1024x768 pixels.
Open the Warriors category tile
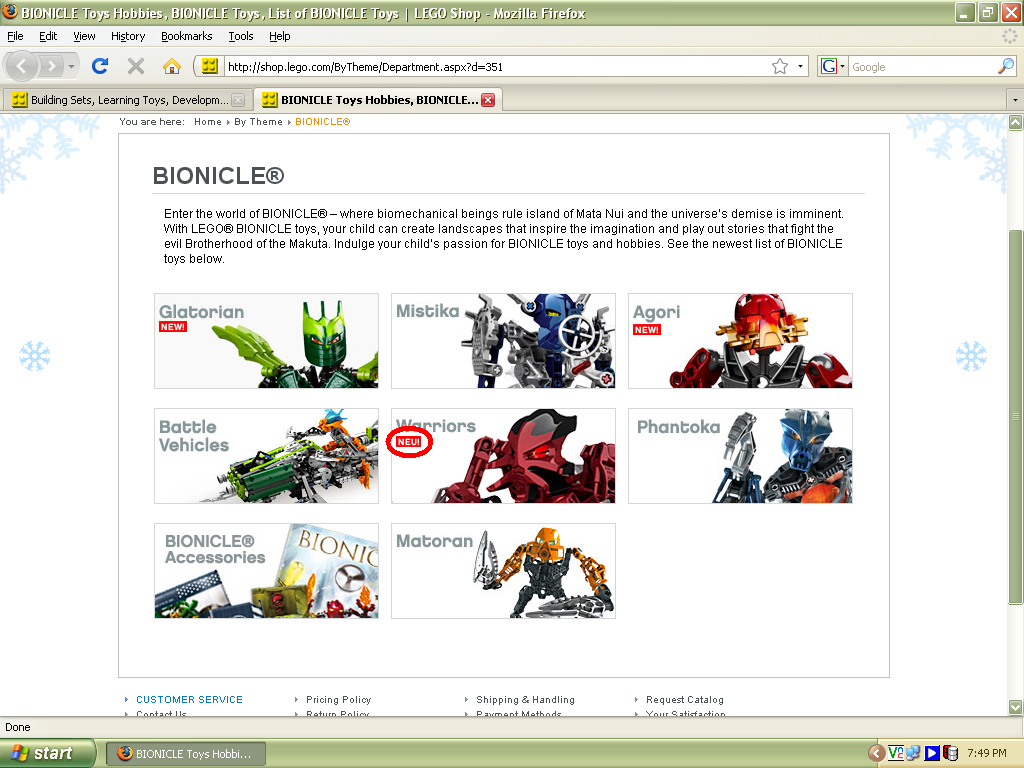tap(504, 456)
